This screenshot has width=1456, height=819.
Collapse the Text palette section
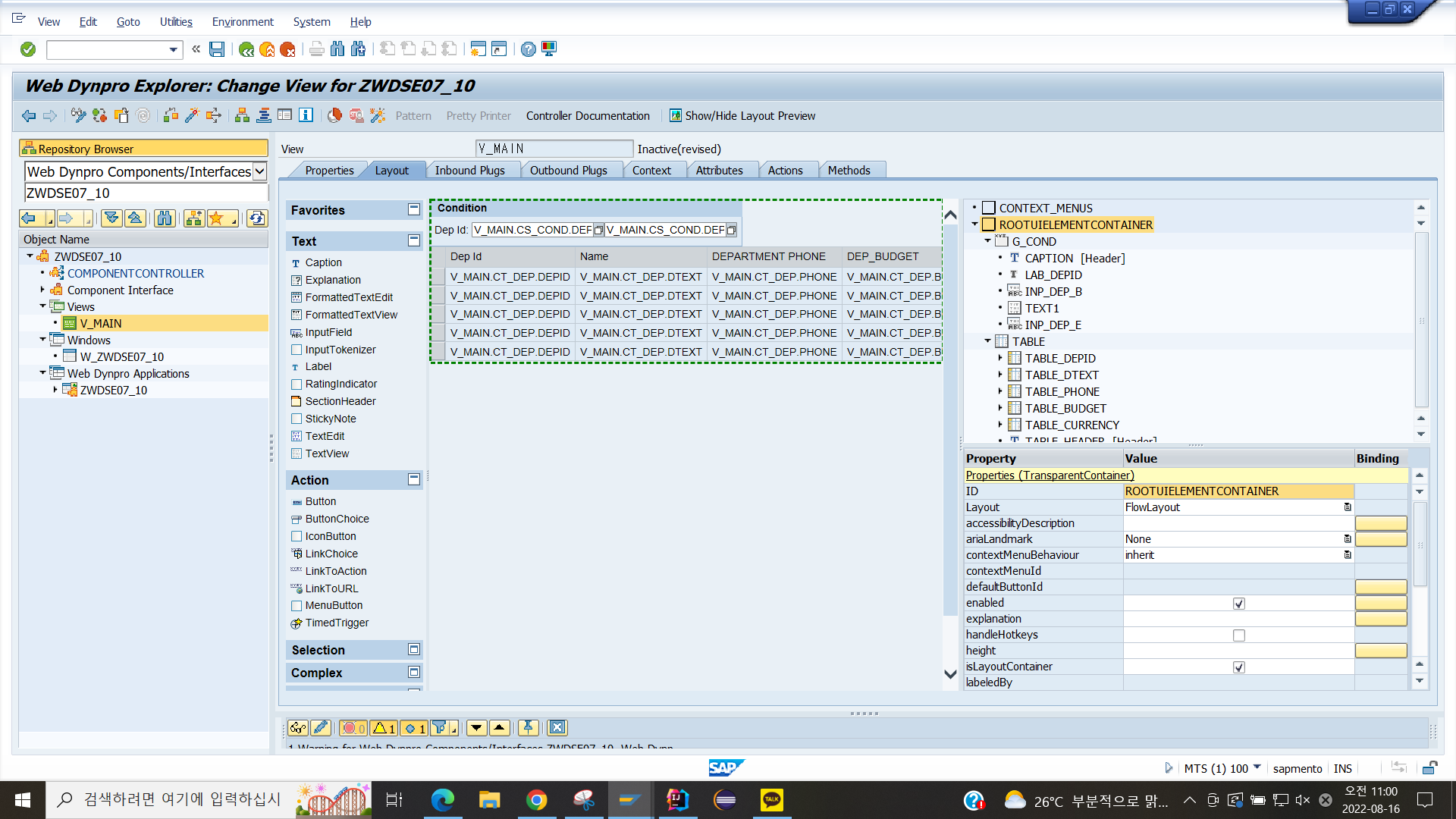(x=414, y=240)
